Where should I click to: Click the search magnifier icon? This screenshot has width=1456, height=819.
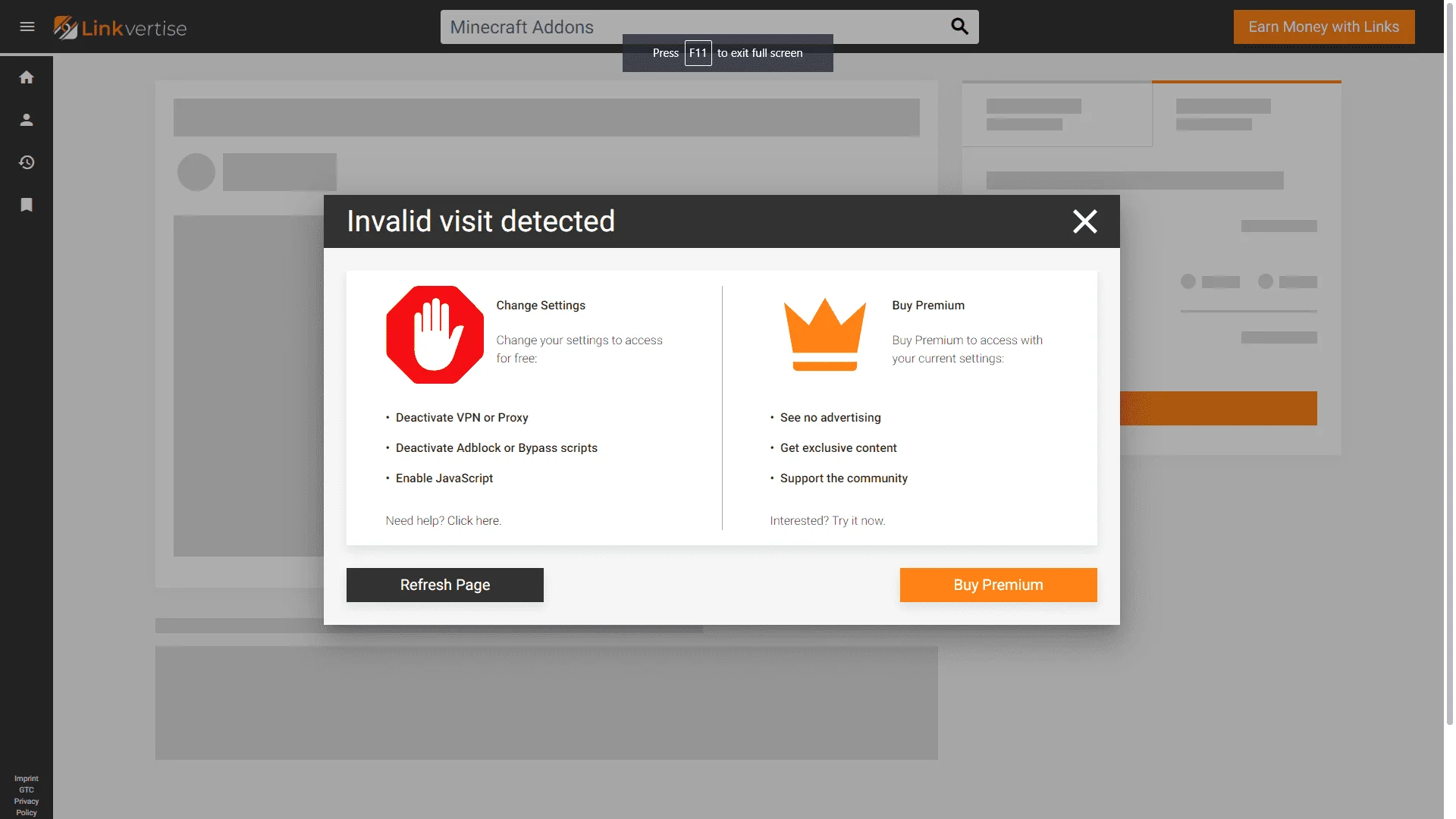coord(959,27)
